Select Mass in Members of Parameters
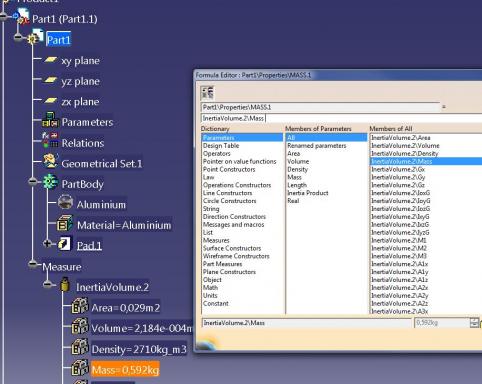482x384 pixels. pyautogui.click(x=294, y=177)
